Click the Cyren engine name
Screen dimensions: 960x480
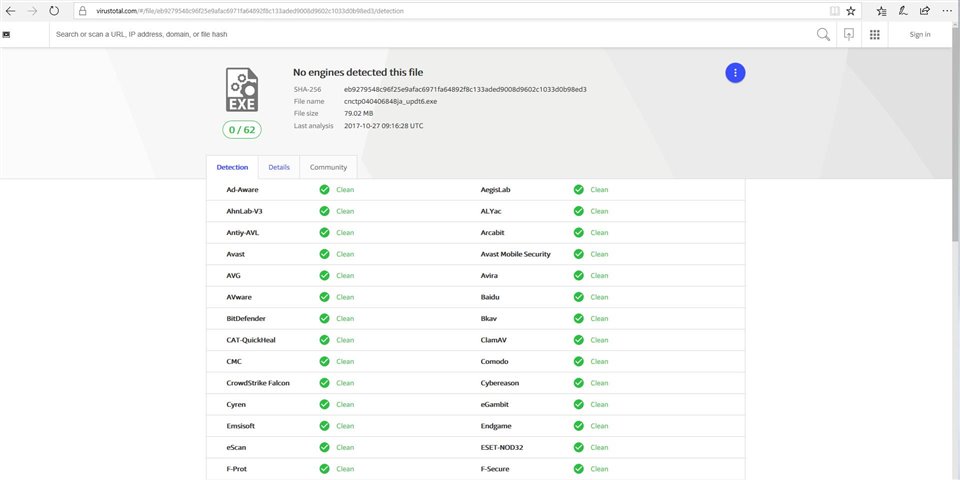(x=236, y=405)
